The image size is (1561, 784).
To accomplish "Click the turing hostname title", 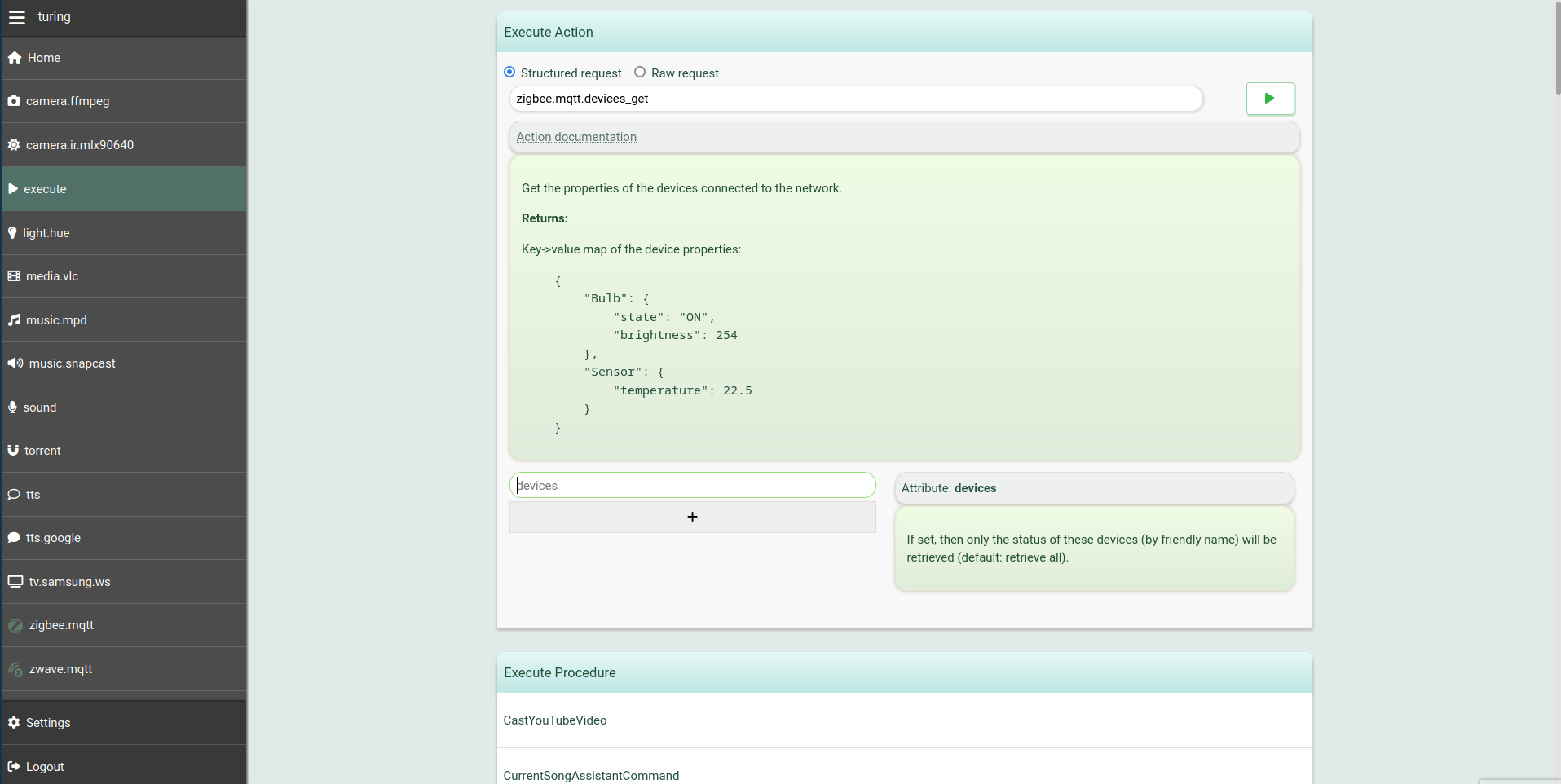I will pos(54,16).
